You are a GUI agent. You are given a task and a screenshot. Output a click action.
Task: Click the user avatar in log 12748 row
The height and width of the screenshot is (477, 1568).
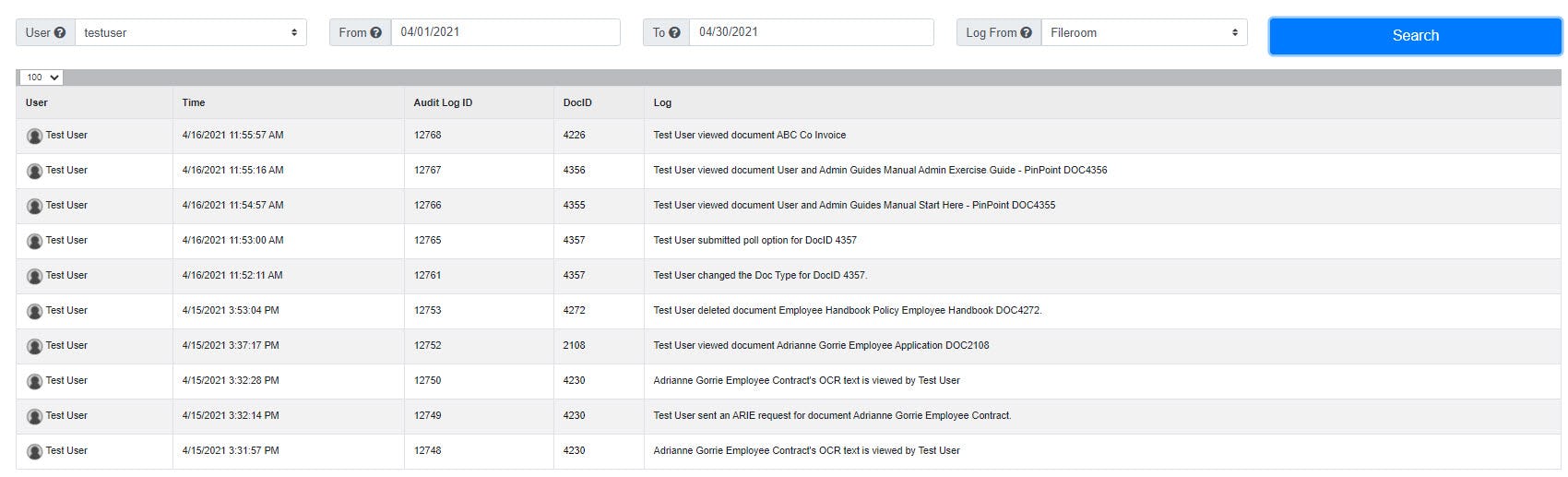(35, 452)
